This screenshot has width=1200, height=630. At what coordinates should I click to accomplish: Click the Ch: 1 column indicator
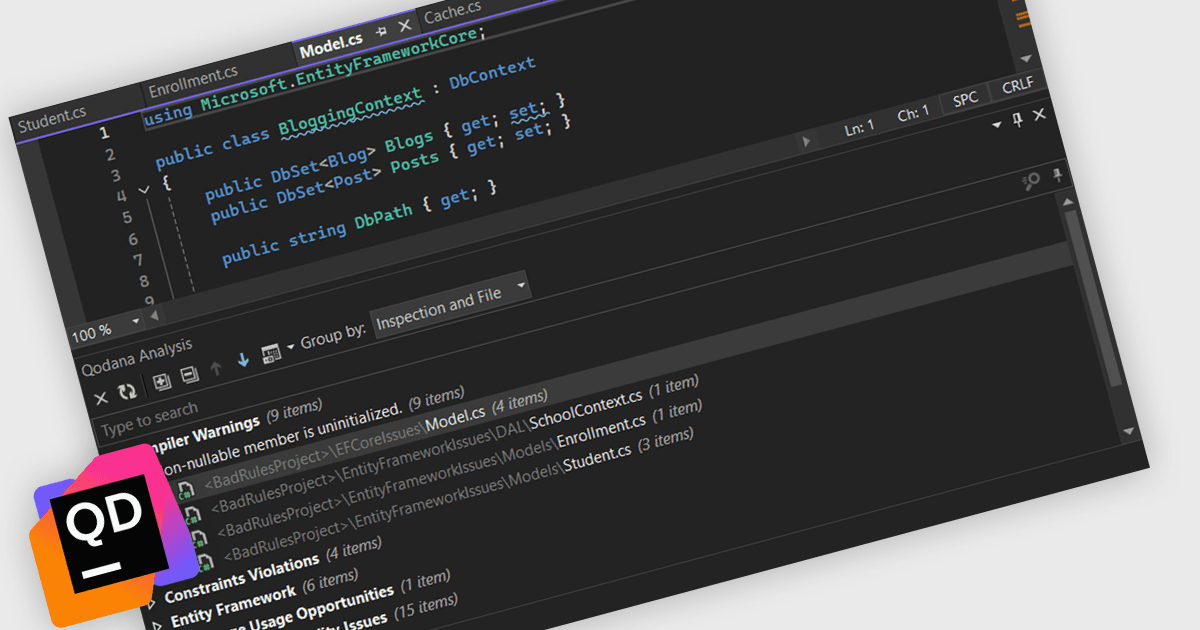(913, 114)
